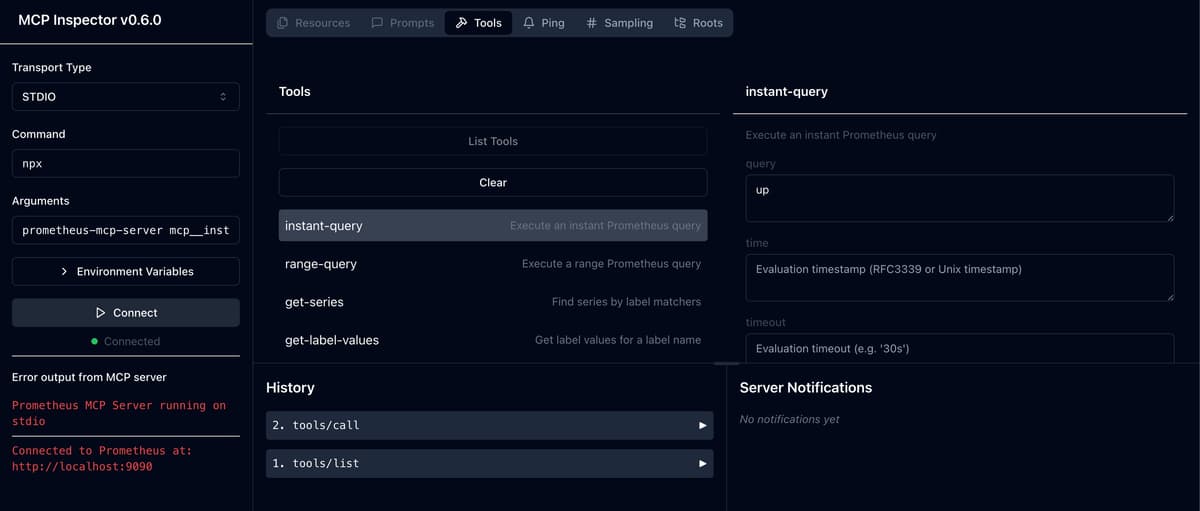Click the Arguments input field

(126, 230)
